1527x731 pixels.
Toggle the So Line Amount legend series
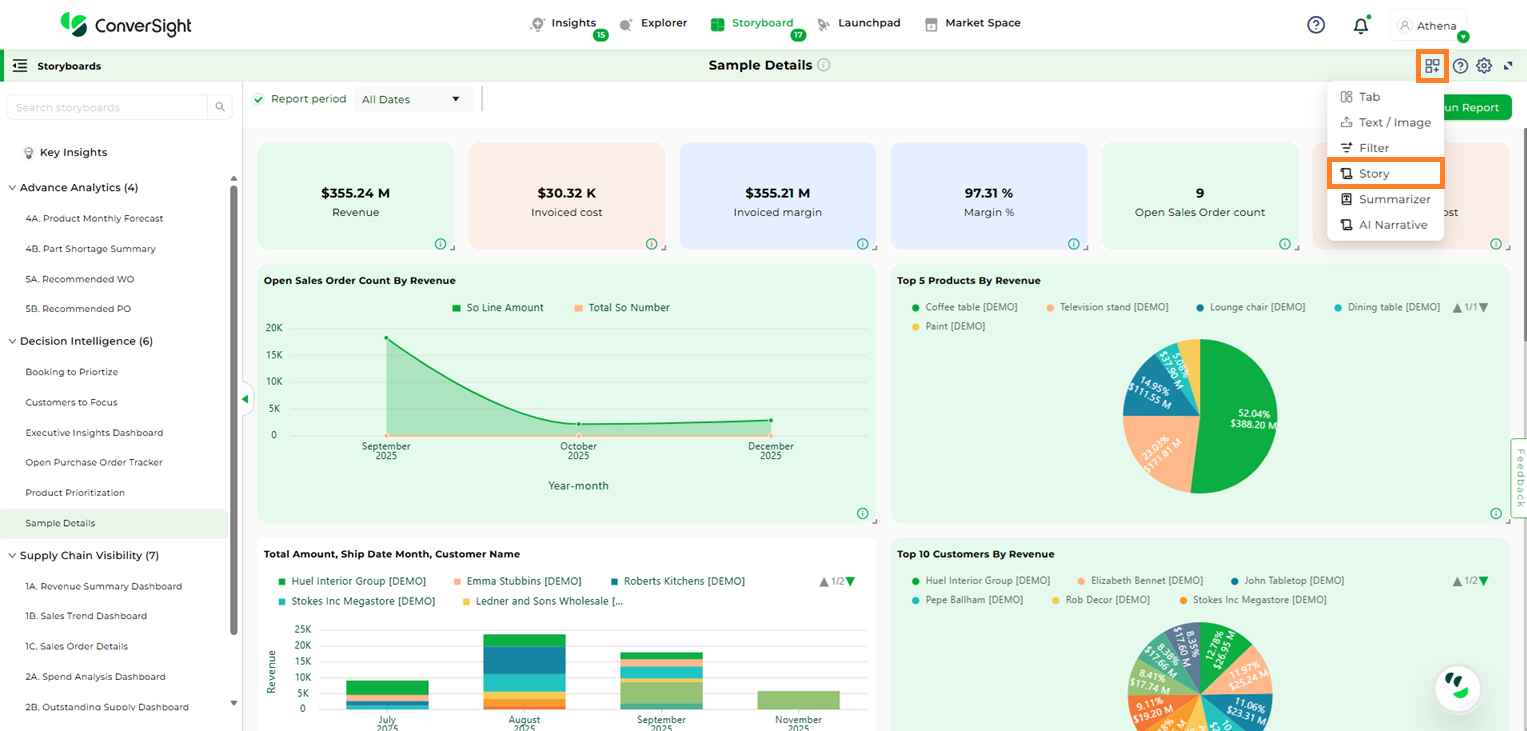tap(497, 308)
